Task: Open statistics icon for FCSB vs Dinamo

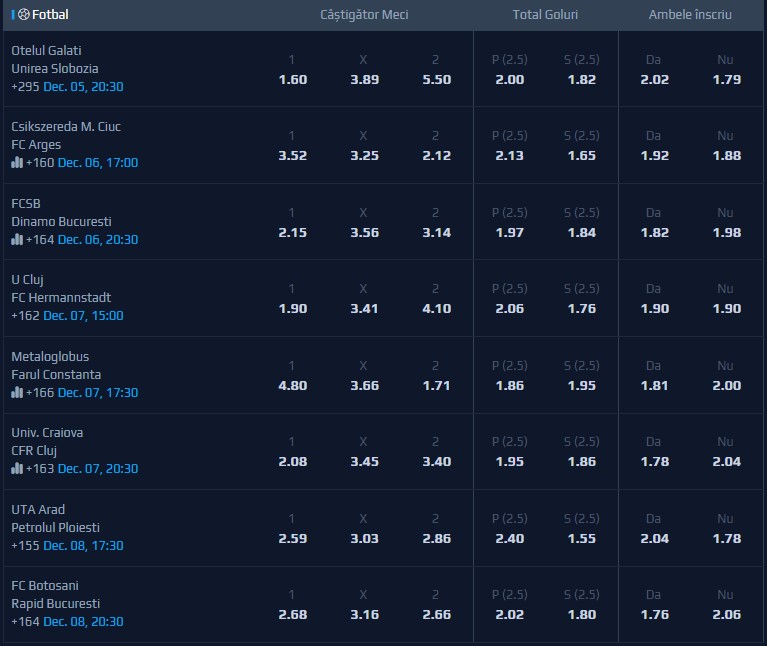Action: (x=17, y=239)
